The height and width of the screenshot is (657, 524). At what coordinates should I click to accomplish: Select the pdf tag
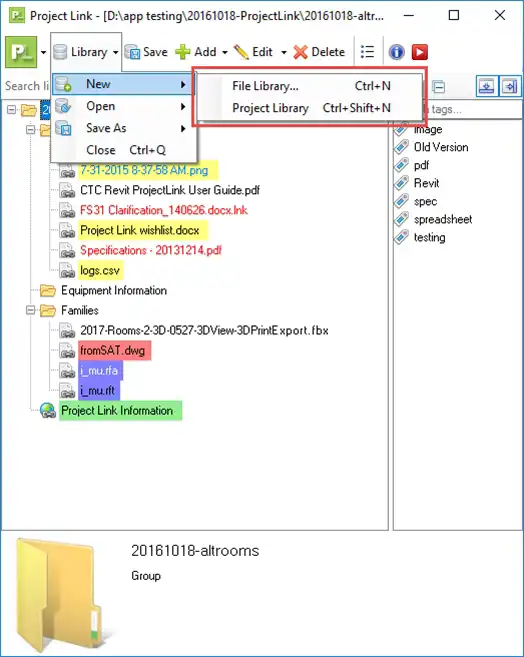421,165
